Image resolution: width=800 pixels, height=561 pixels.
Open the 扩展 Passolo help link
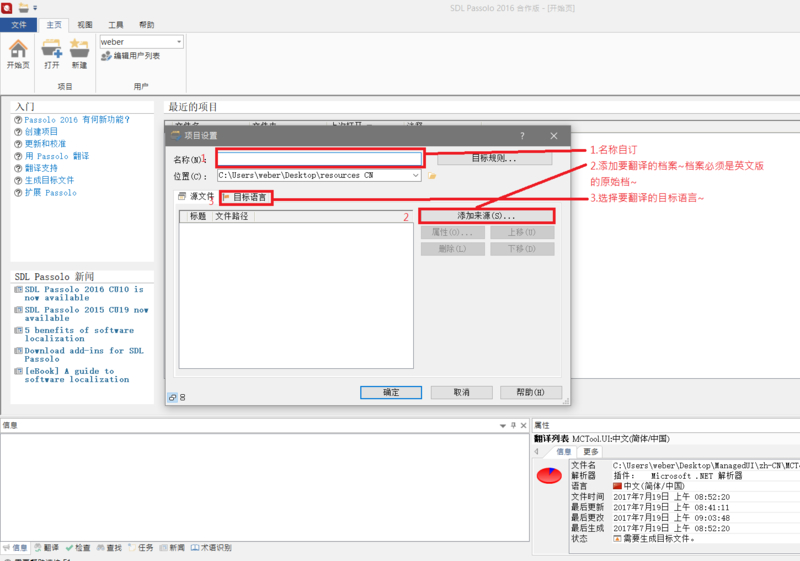[x=51, y=192]
